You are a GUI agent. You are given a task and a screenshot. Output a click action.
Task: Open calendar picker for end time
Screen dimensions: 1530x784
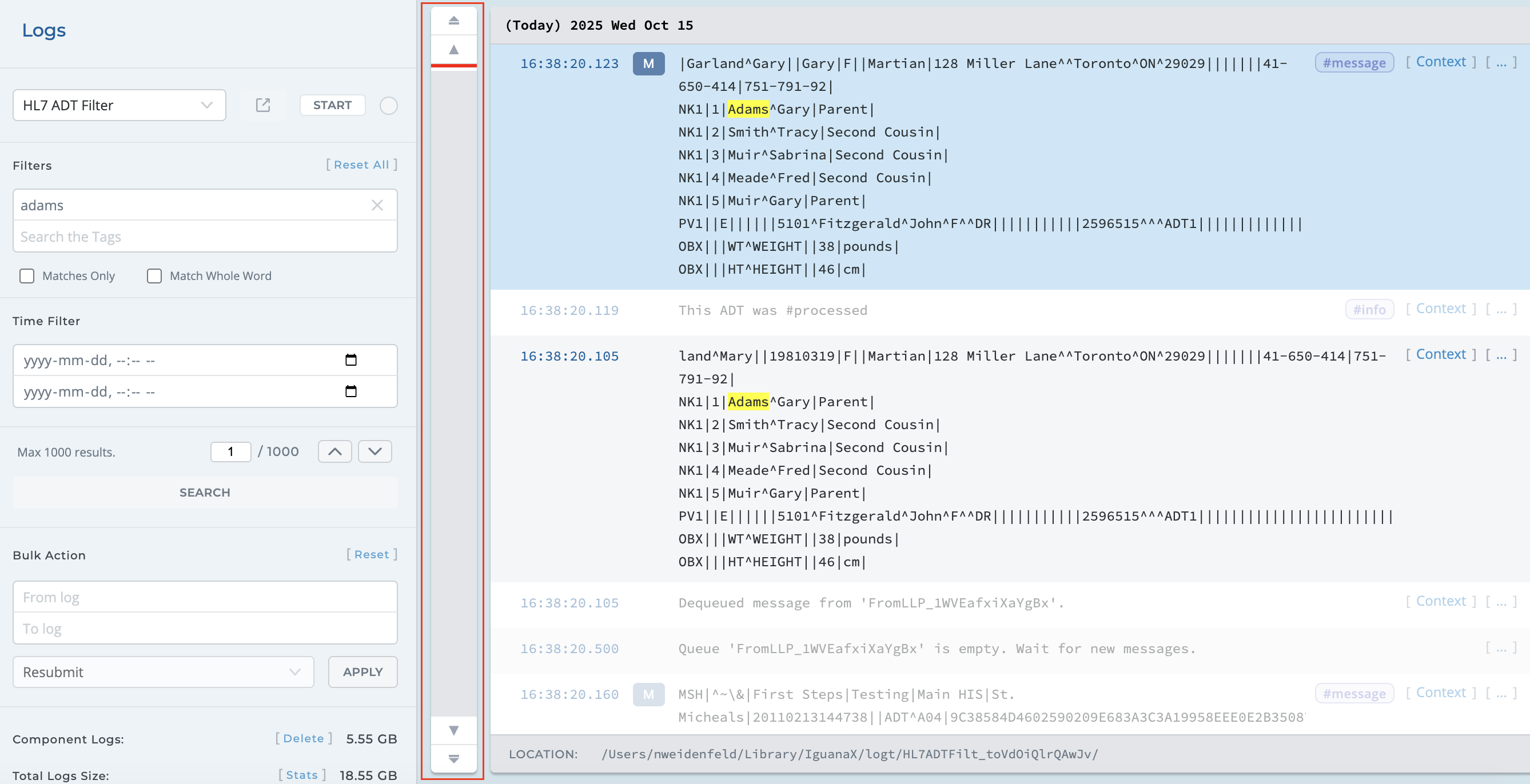click(351, 391)
